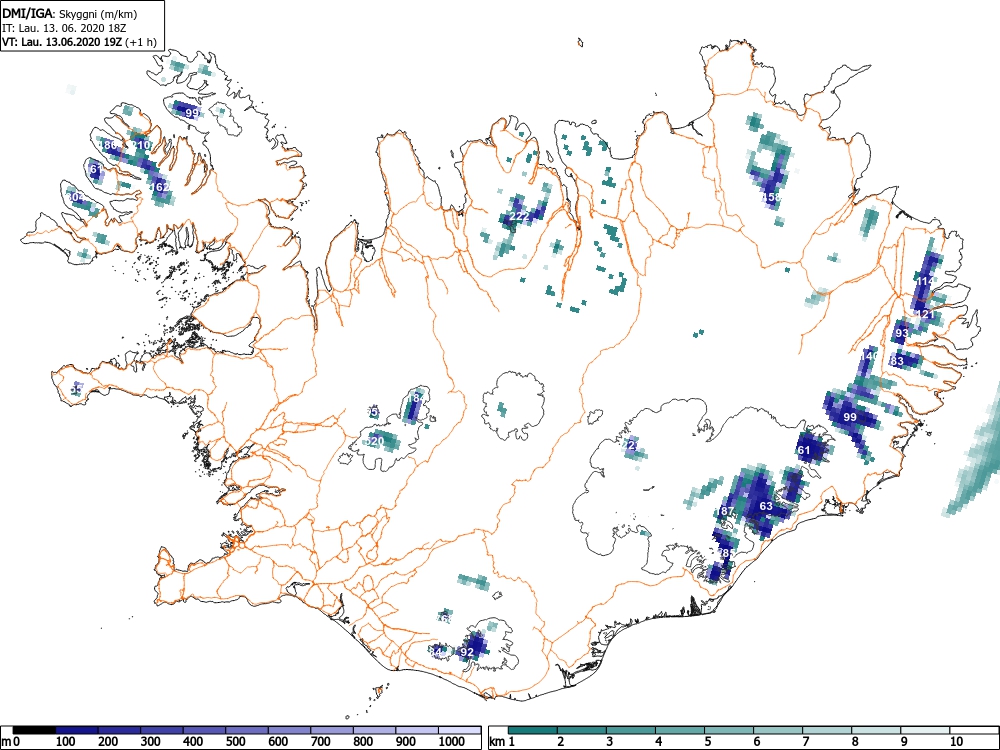Image resolution: width=1000 pixels, height=750 pixels.
Task: Click the '93' visibility value on the map
Action: [902, 333]
